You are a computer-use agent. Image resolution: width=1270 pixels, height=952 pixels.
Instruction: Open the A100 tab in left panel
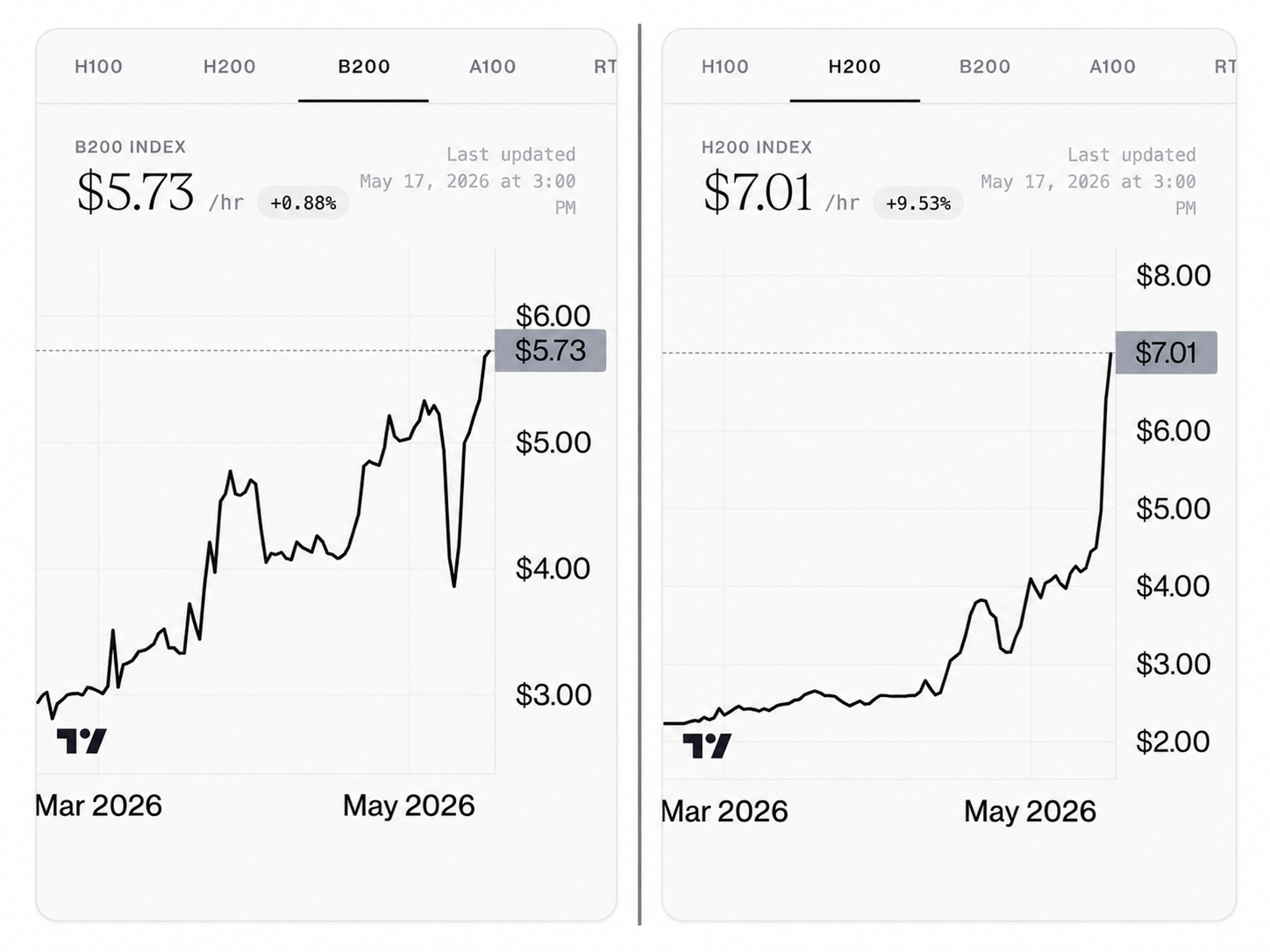pos(492,67)
